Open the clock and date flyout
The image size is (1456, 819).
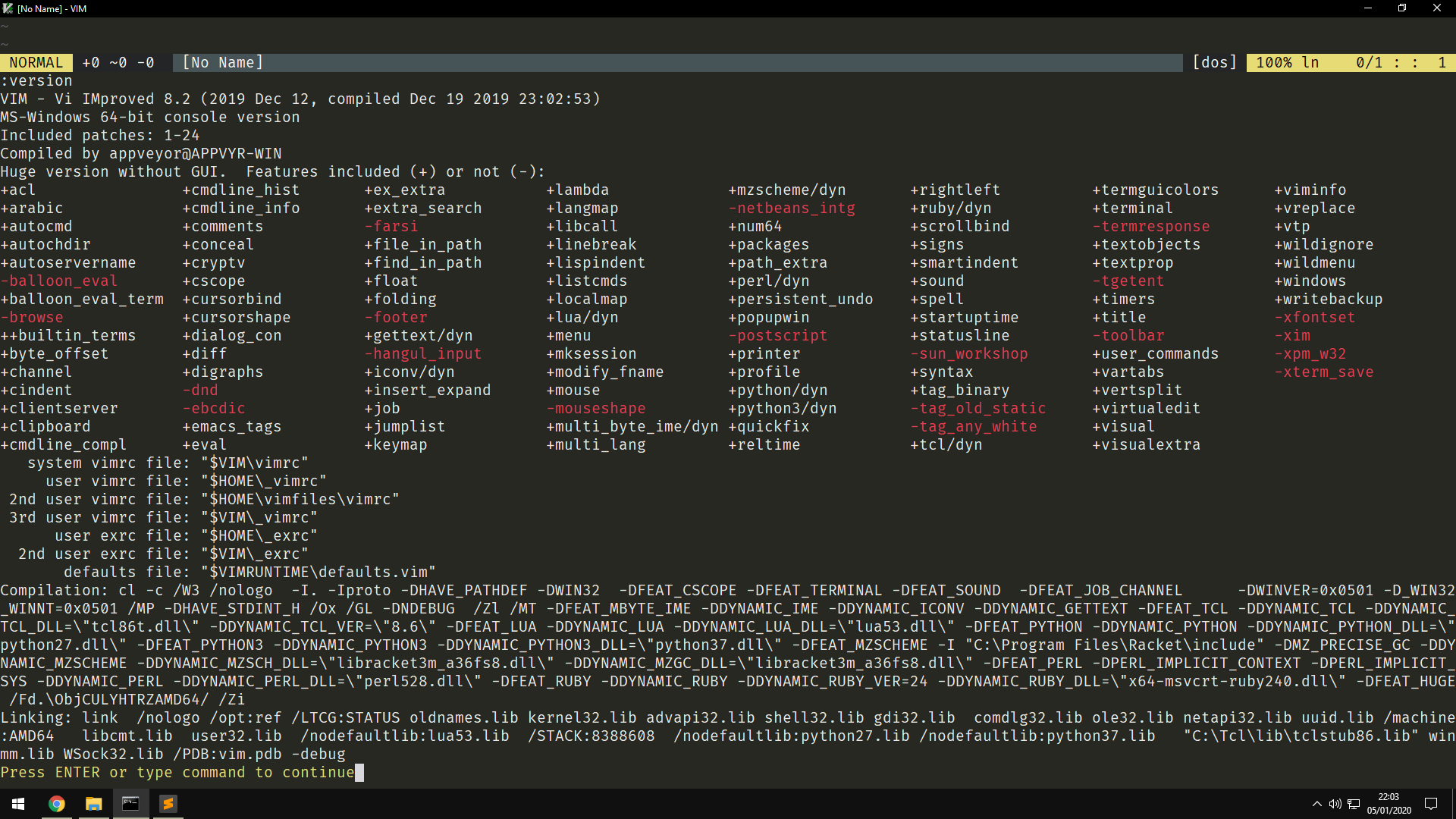[1389, 804]
